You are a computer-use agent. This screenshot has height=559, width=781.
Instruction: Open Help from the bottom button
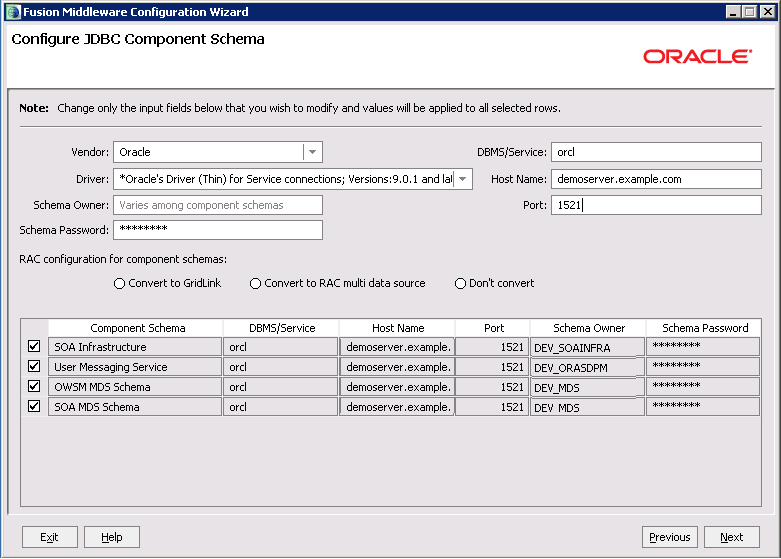pyautogui.click(x=112, y=537)
